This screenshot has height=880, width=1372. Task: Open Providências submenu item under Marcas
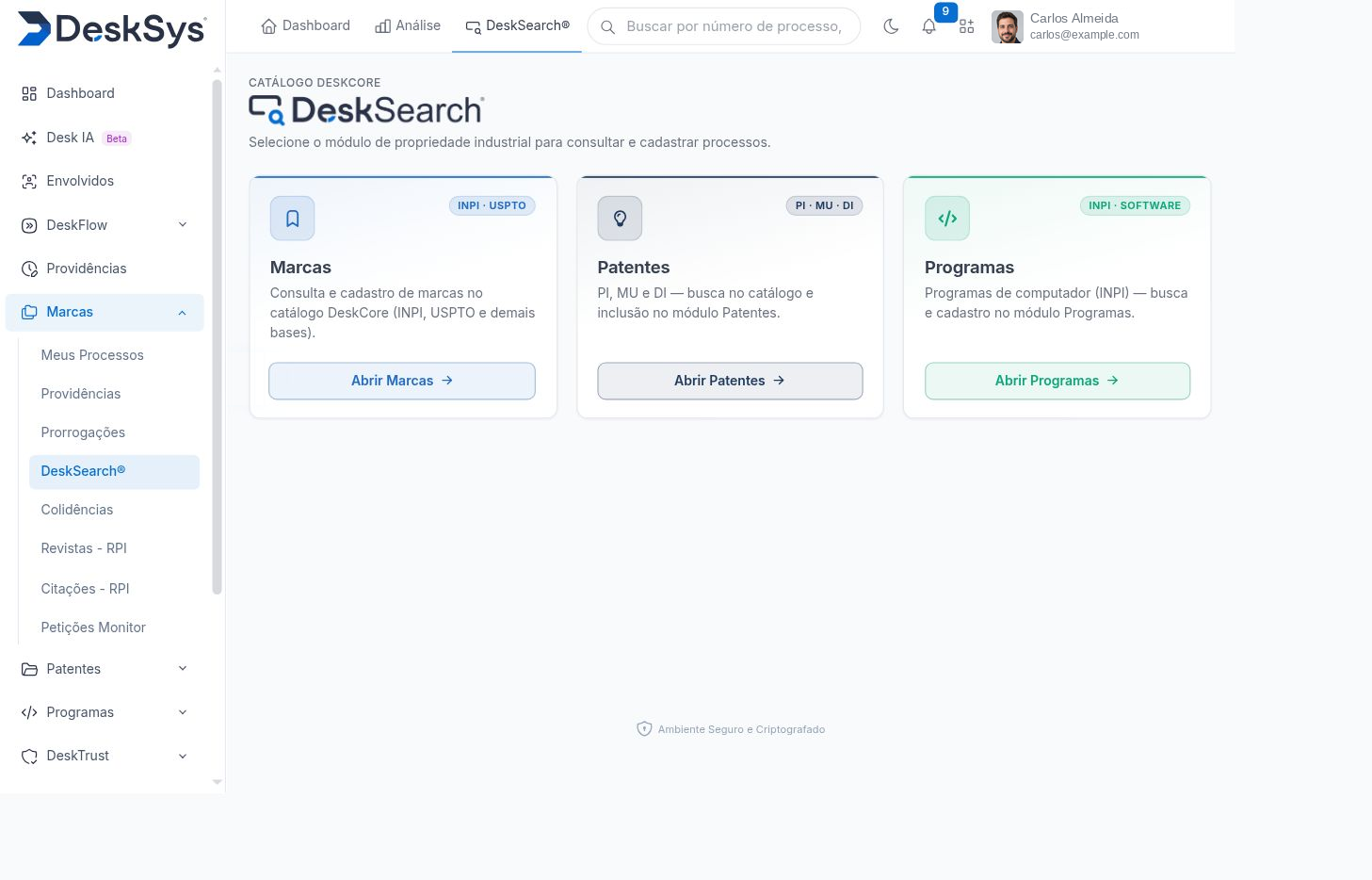point(114,394)
